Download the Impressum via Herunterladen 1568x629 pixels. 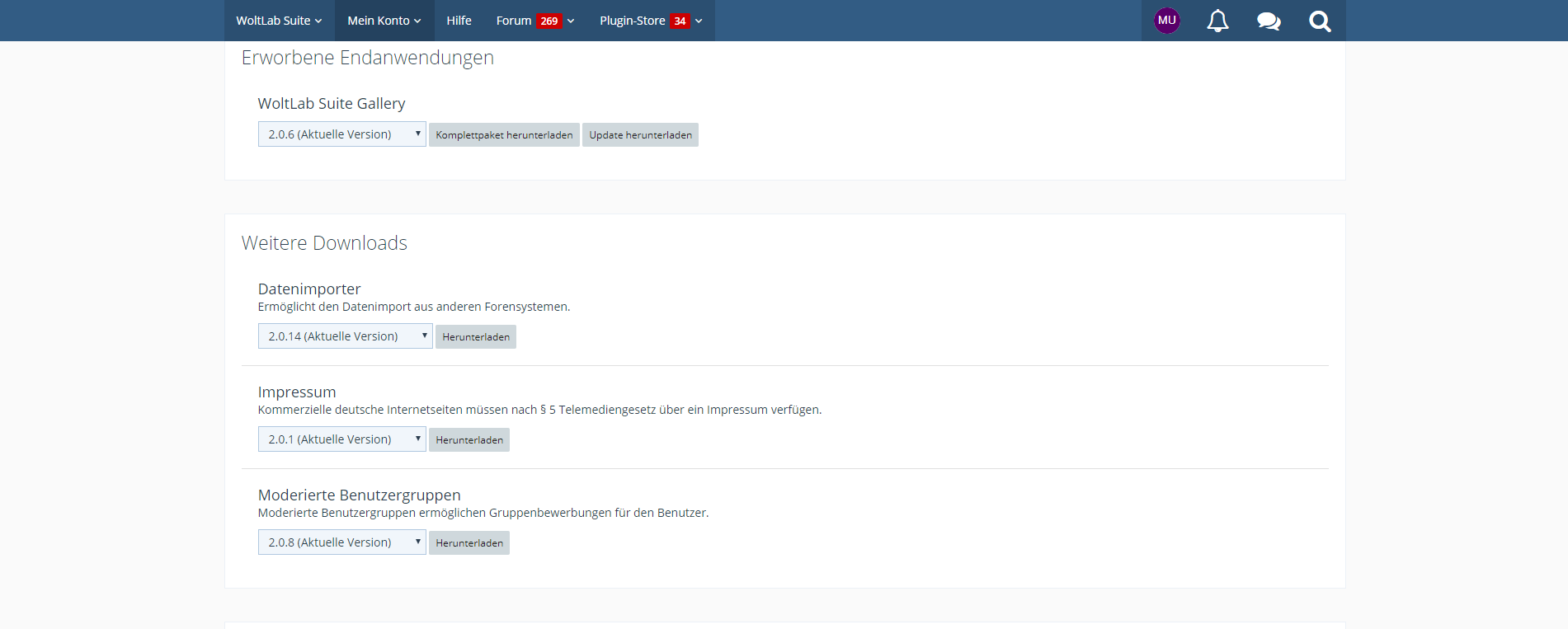click(x=469, y=440)
